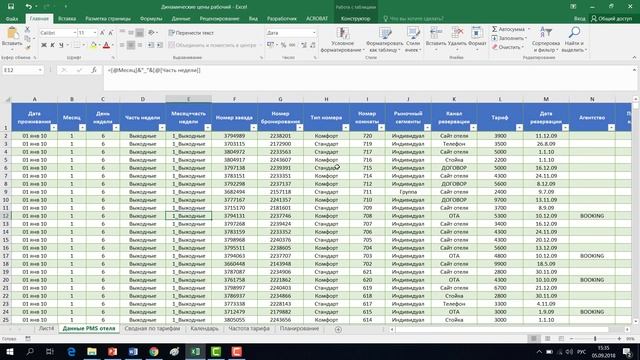Open the Файл tab
Viewport: 640px width, 360px height.
pyautogui.click(x=12, y=19)
